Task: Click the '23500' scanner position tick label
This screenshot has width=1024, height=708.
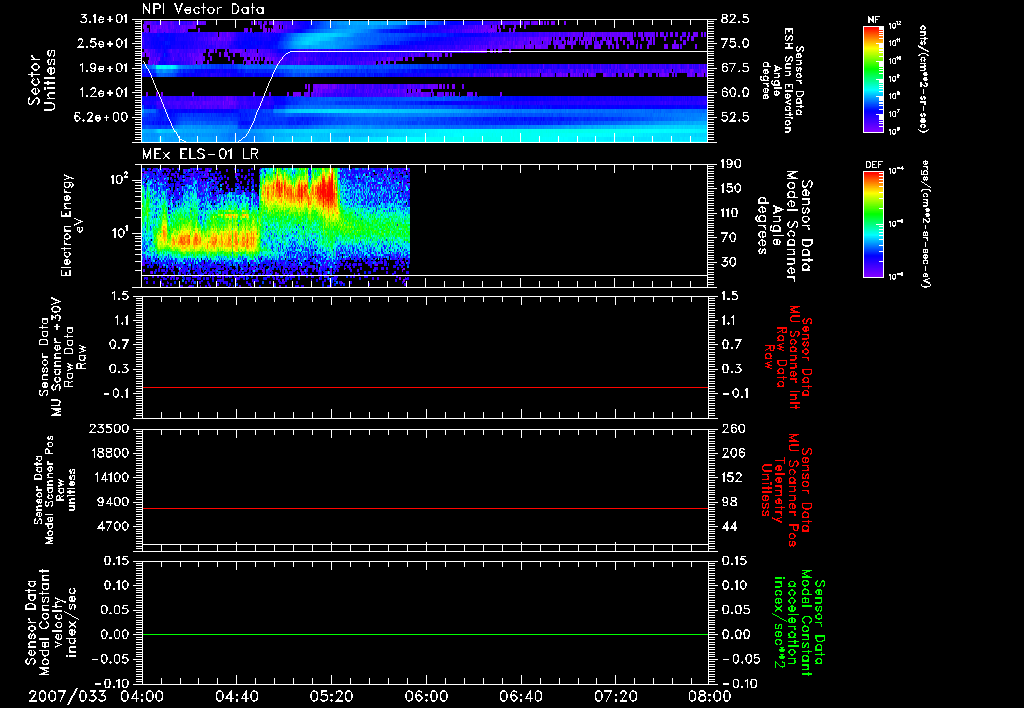Action: coord(110,428)
